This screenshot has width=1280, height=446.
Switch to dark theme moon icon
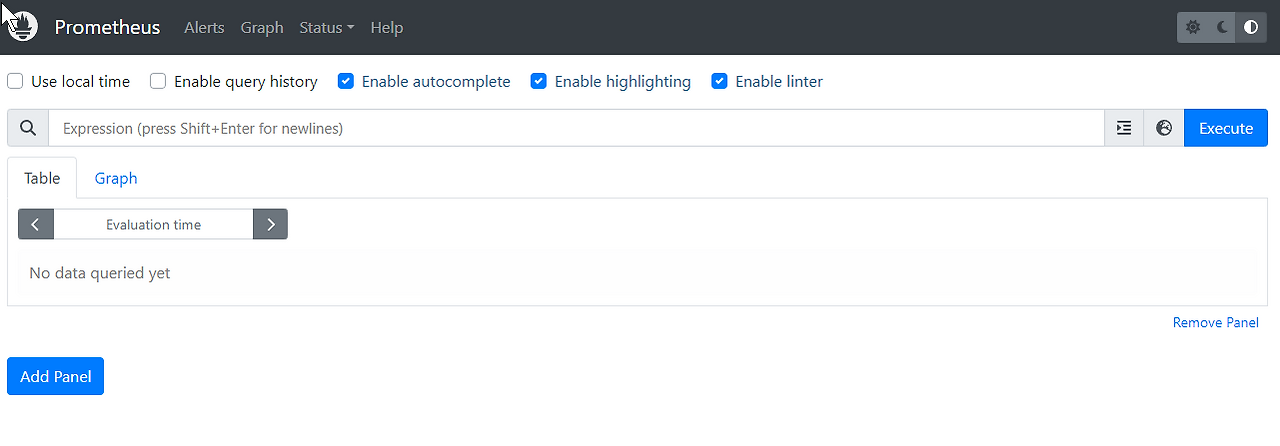coord(1222,28)
